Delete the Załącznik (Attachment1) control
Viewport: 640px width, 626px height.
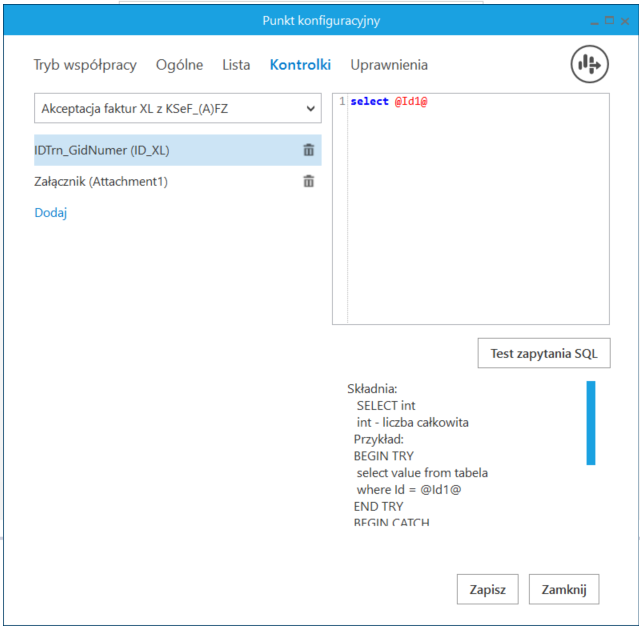click(309, 181)
